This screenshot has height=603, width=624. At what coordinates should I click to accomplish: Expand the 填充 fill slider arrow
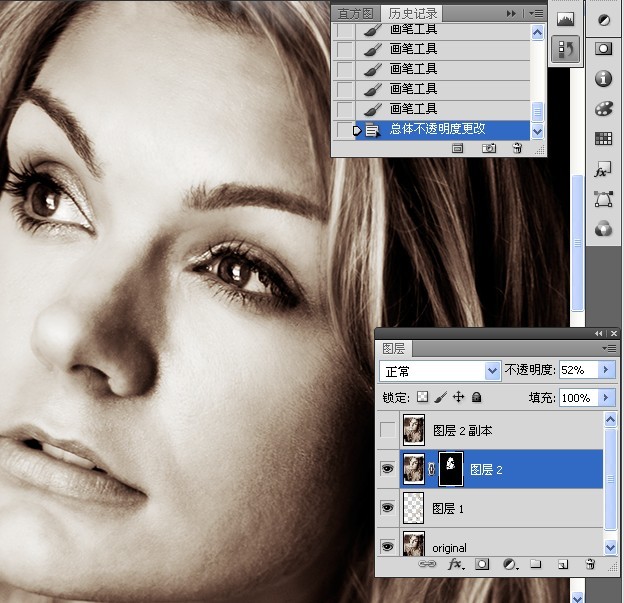[x=606, y=397]
